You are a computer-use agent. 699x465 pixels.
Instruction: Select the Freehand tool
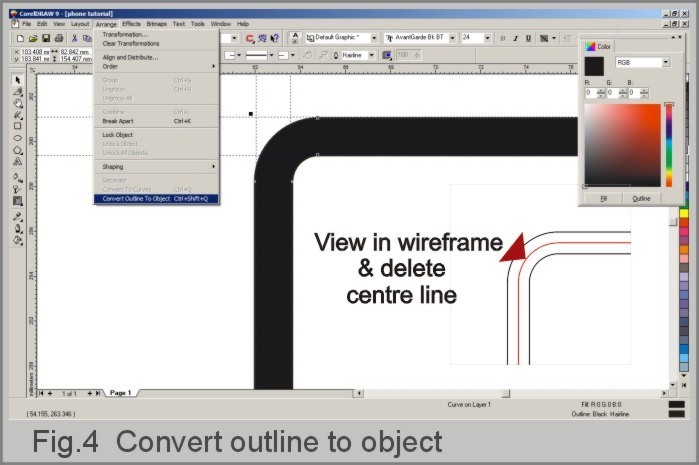pyautogui.click(x=18, y=115)
